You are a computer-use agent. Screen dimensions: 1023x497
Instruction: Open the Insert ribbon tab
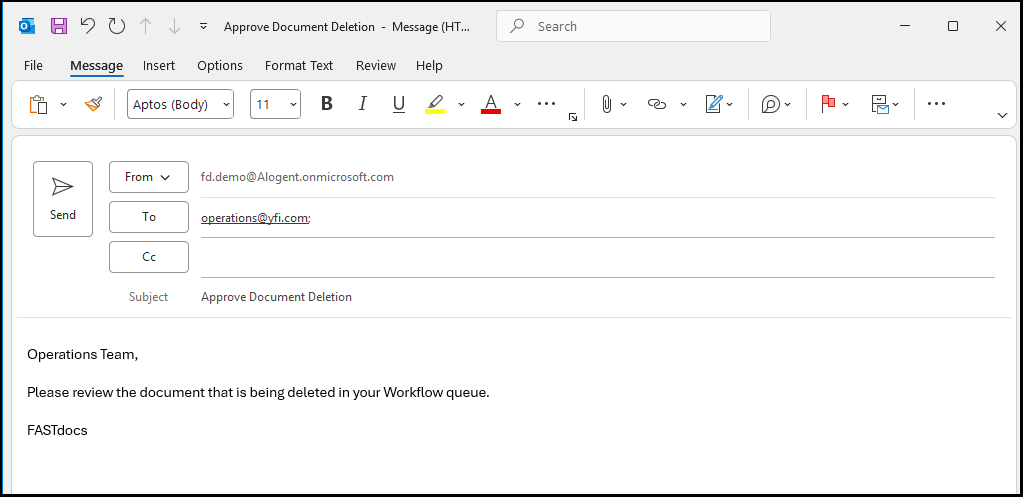pos(159,66)
